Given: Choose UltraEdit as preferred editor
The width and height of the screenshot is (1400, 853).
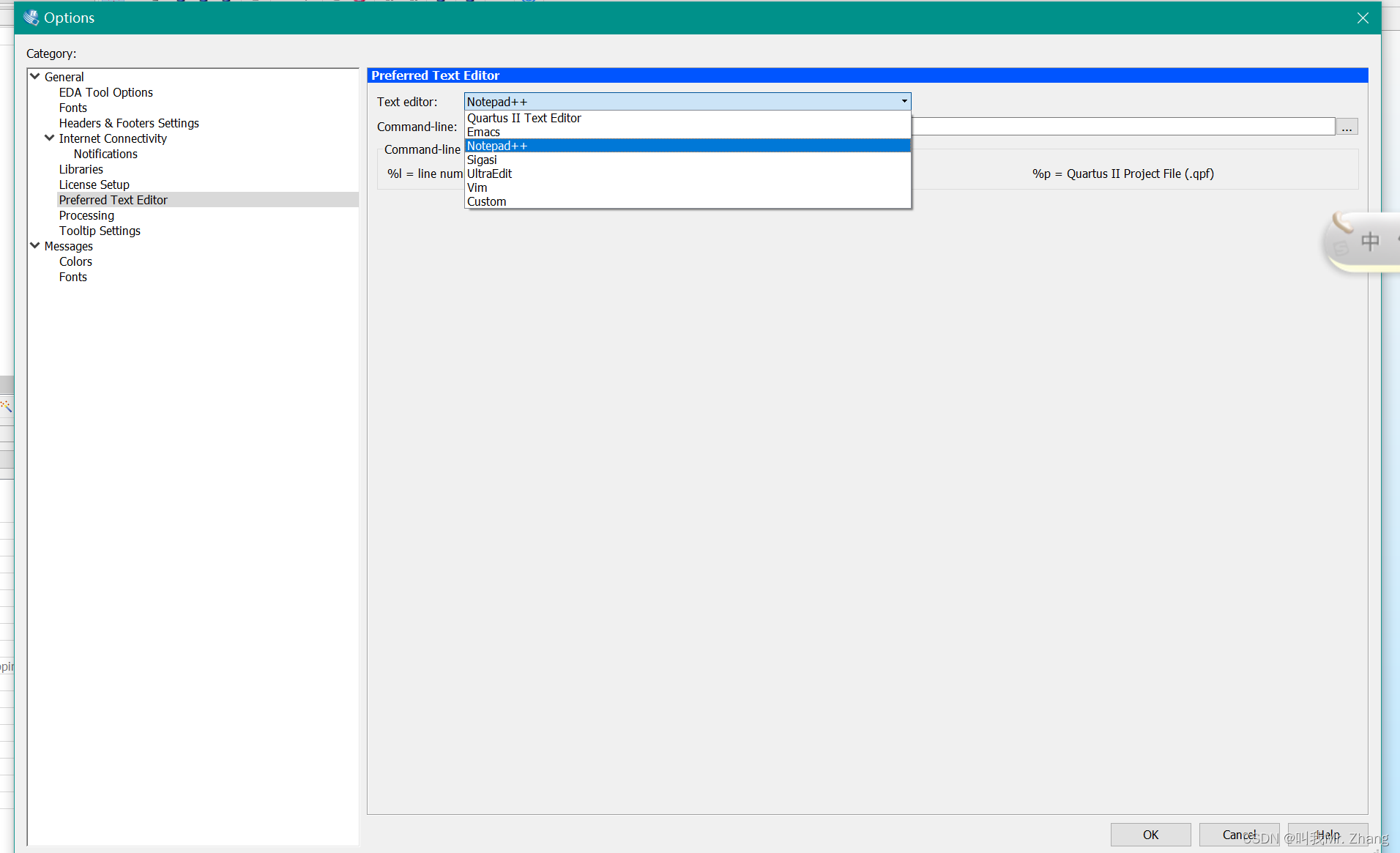Looking at the screenshot, I should point(489,174).
